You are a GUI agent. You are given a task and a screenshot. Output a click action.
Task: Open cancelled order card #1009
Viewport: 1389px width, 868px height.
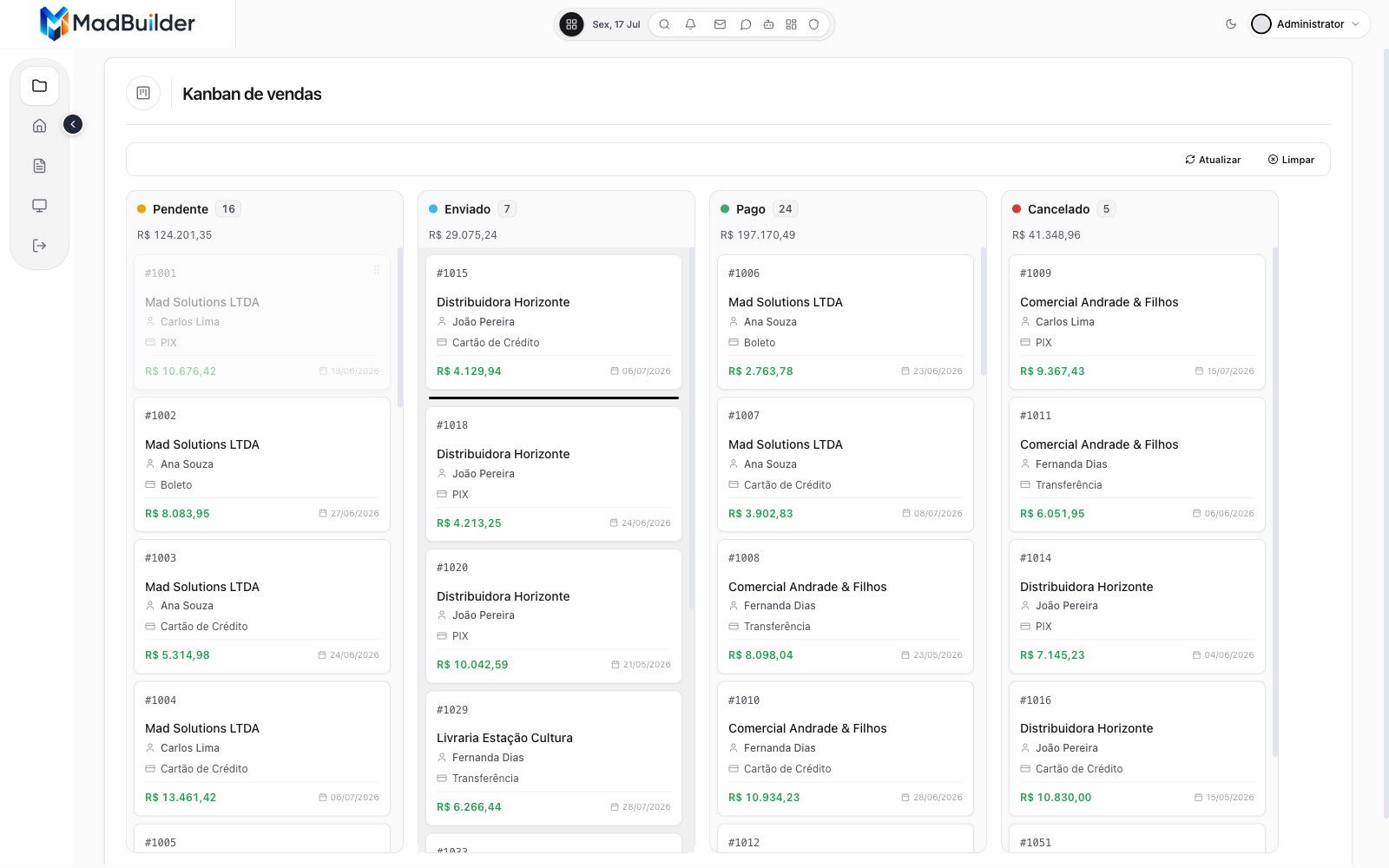click(x=1137, y=322)
